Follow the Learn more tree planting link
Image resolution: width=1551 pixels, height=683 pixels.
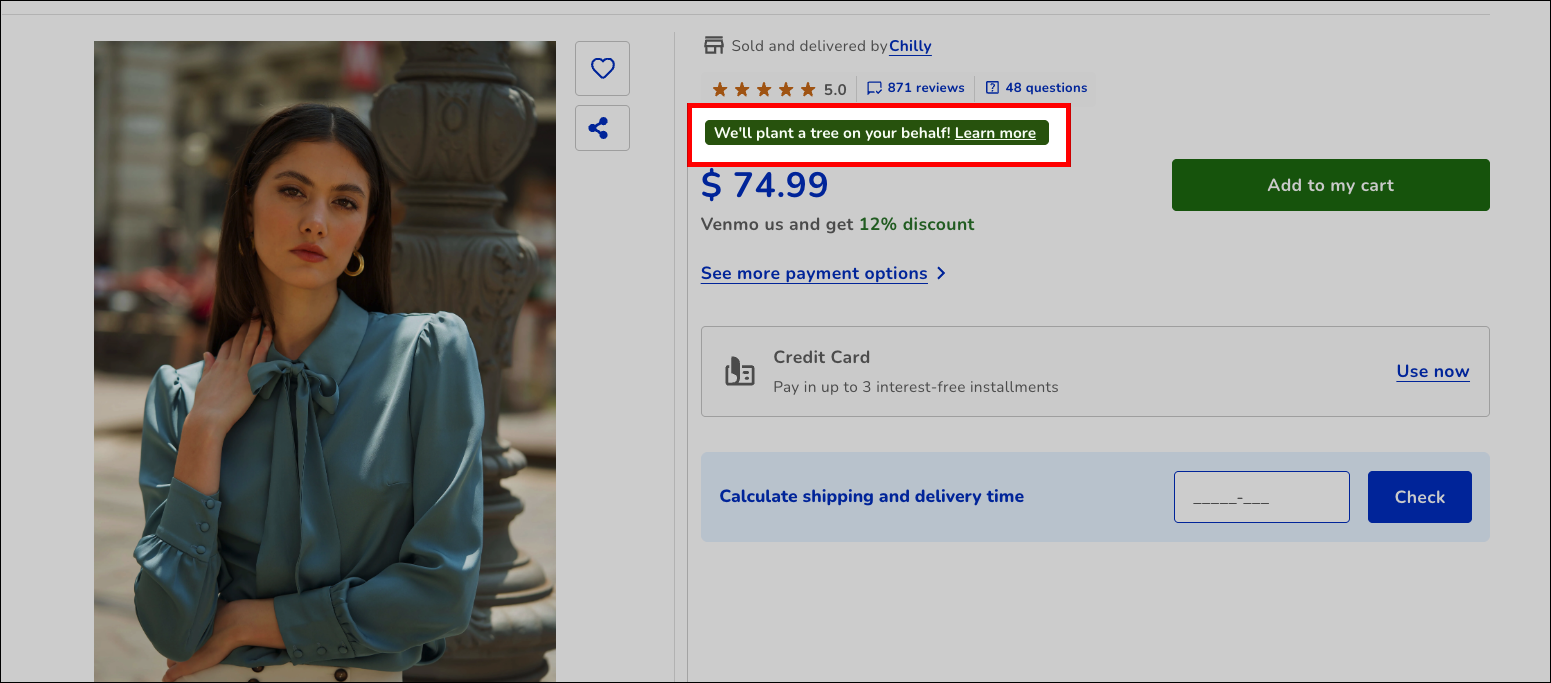[995, 133]
